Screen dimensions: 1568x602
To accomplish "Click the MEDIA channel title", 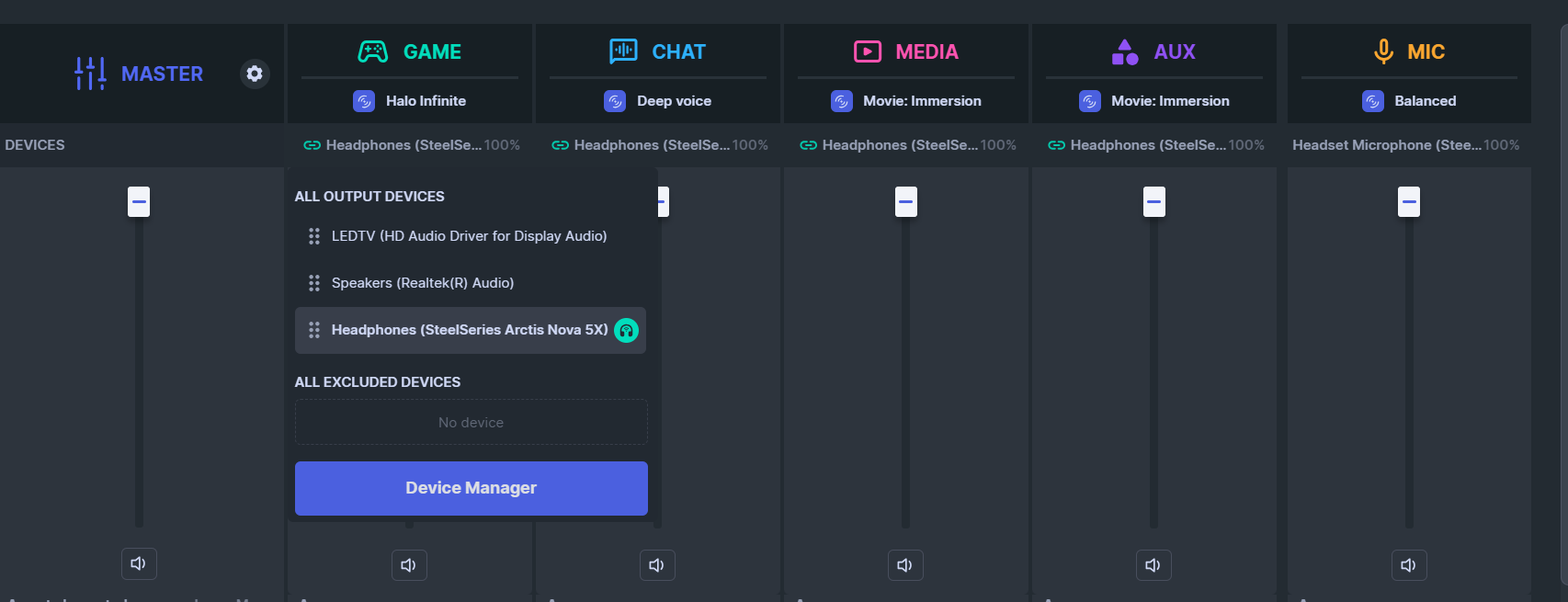I will pos(927,51).
